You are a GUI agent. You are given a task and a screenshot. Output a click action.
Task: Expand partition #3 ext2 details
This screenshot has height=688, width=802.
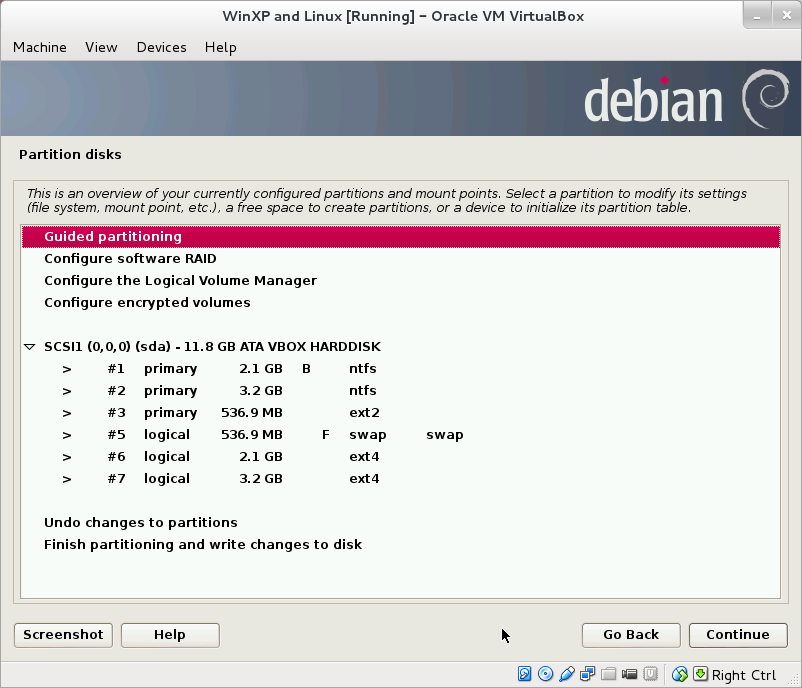point(66,412)
